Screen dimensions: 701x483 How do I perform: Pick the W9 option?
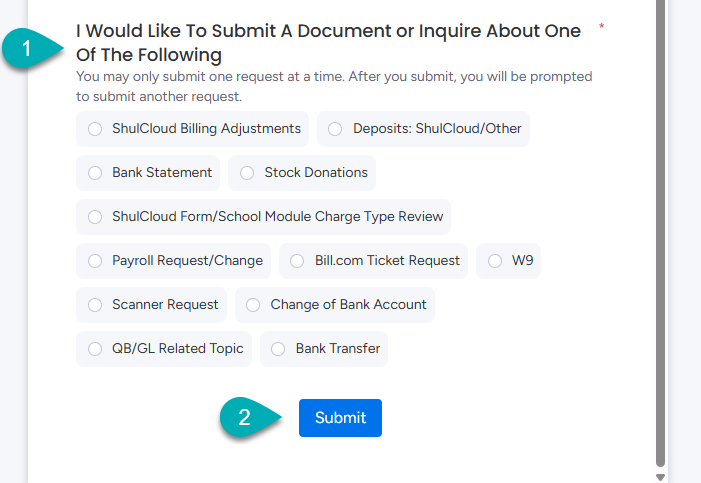495,261
